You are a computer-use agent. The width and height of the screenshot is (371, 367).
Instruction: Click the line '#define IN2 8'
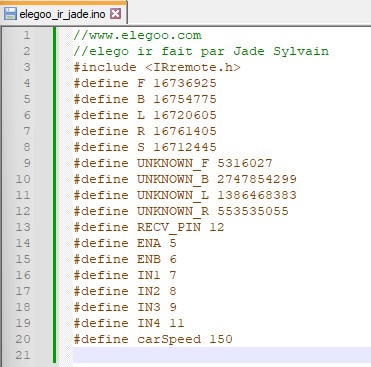tap(125, 291)
